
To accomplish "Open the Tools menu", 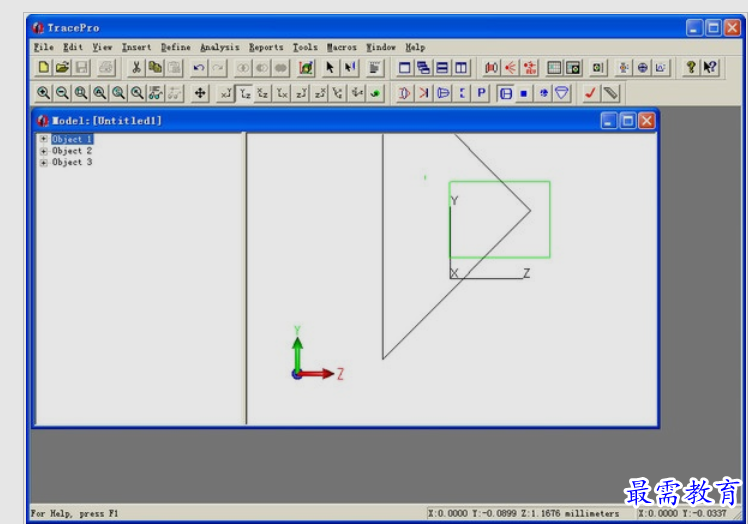I will click(x=305, y=47).
